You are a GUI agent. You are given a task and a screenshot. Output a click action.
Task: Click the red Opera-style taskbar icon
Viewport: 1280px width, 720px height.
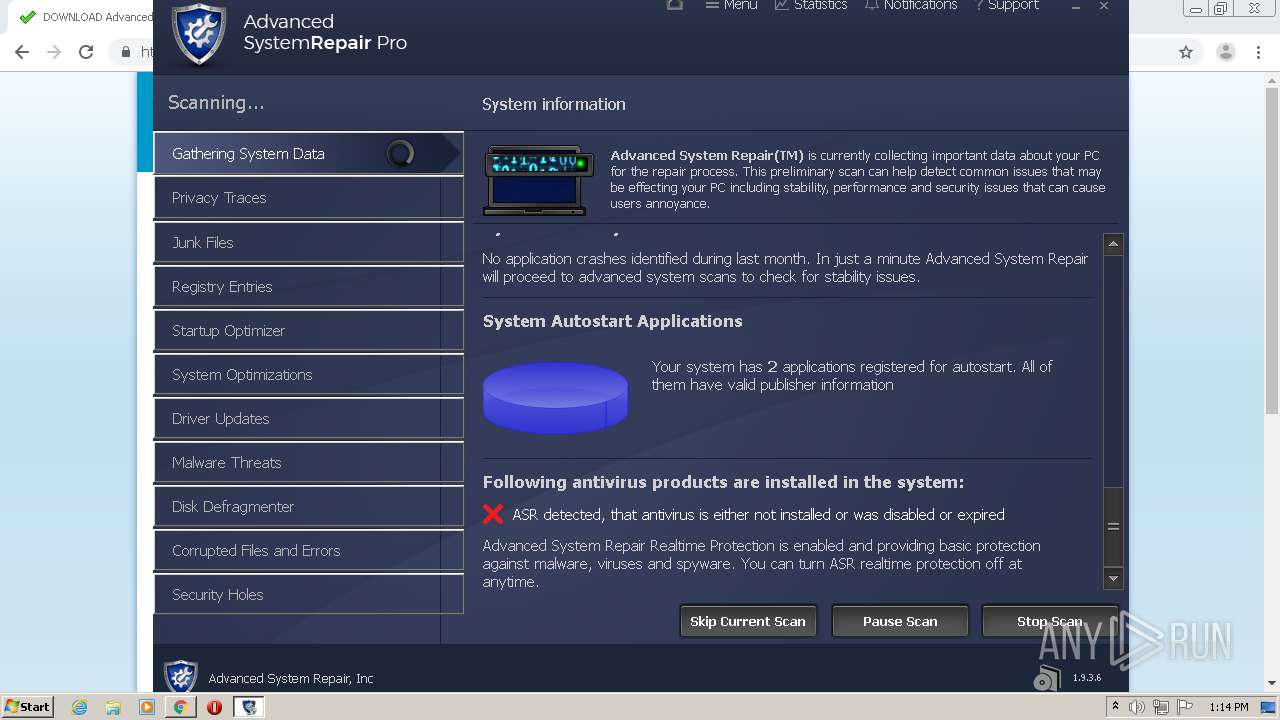pos(214,707)
